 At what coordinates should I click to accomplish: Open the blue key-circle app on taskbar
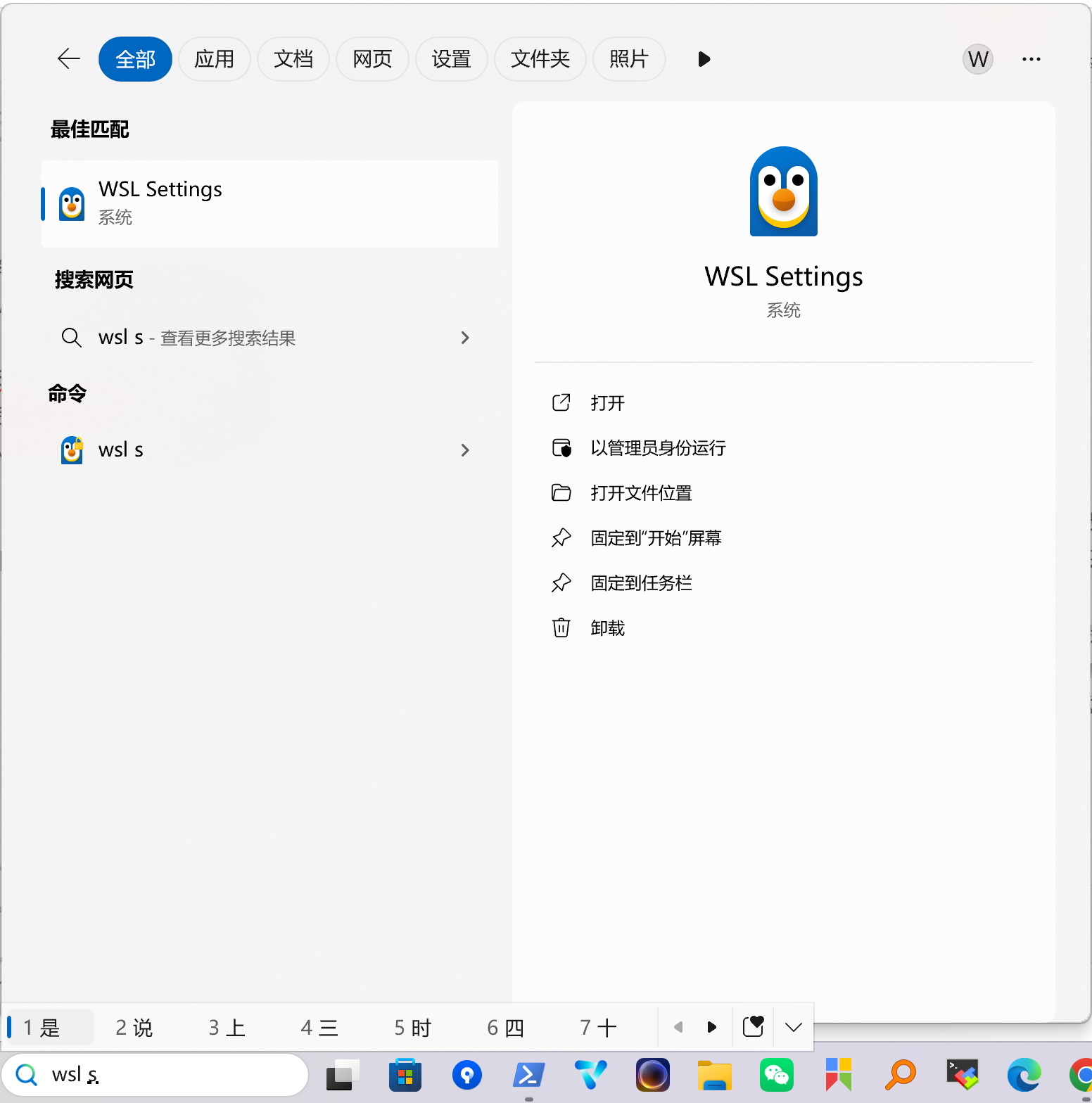coord(467,1075)
